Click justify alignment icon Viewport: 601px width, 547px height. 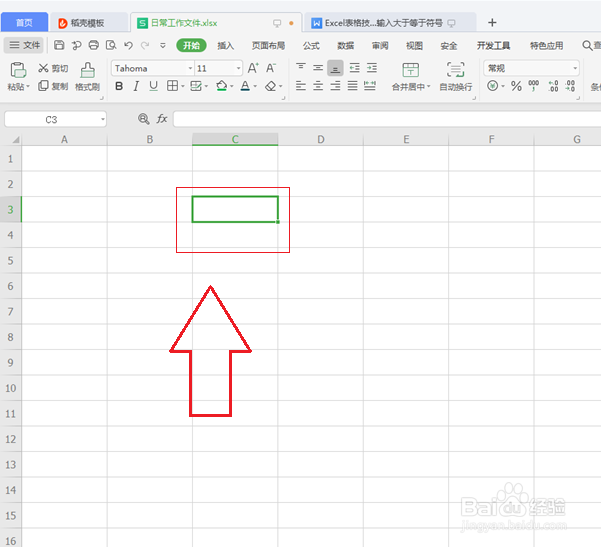352,86
